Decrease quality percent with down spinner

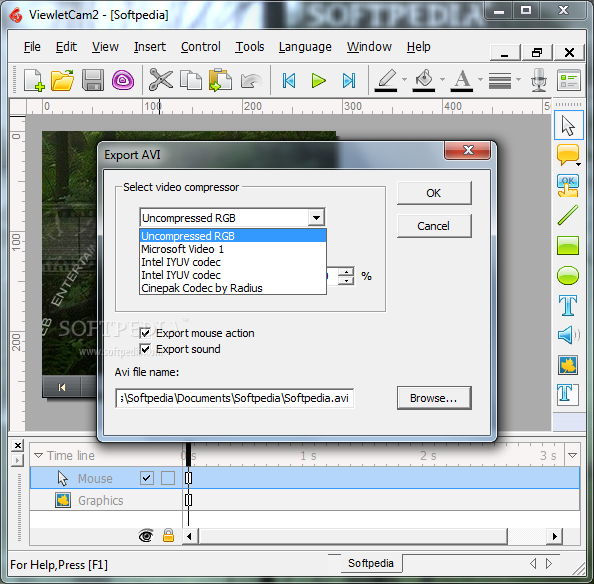346,281
